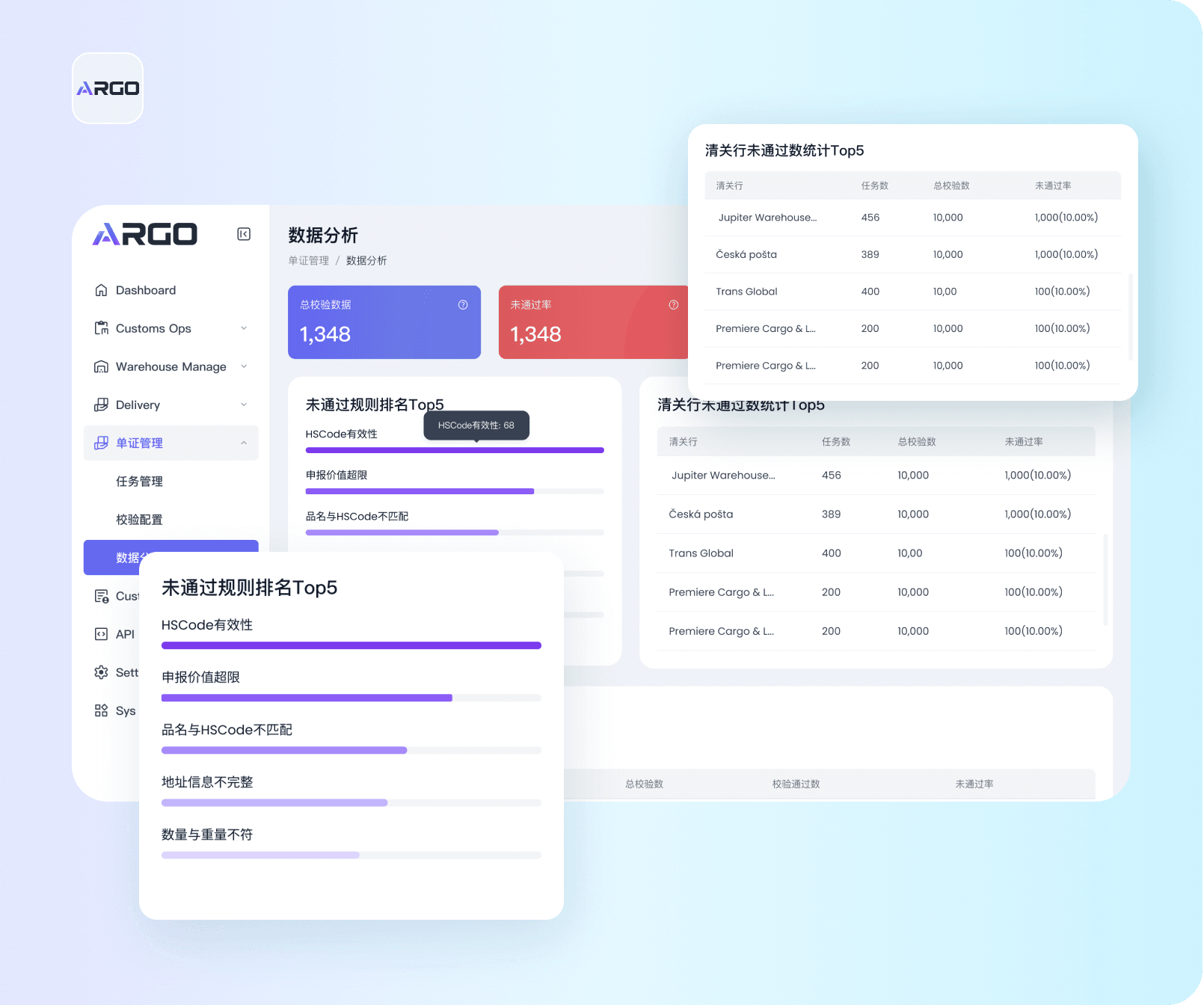Collapse the 单证管理 menu chevron
The image size is (1204, 1005).
pyautogui.click(x=244, y=443)
